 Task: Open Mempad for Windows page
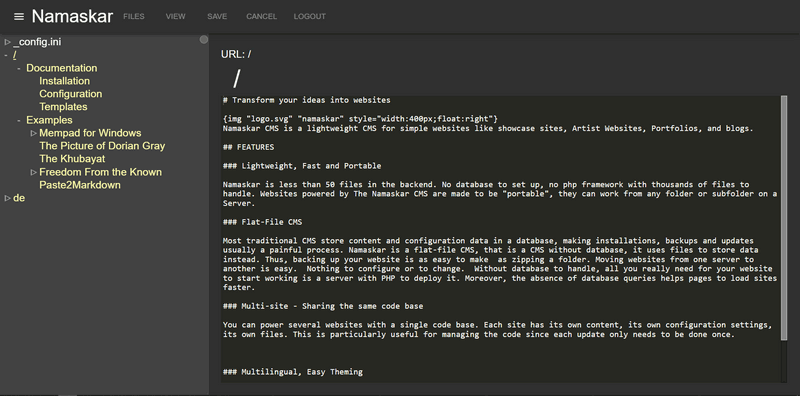click(90, 133)
